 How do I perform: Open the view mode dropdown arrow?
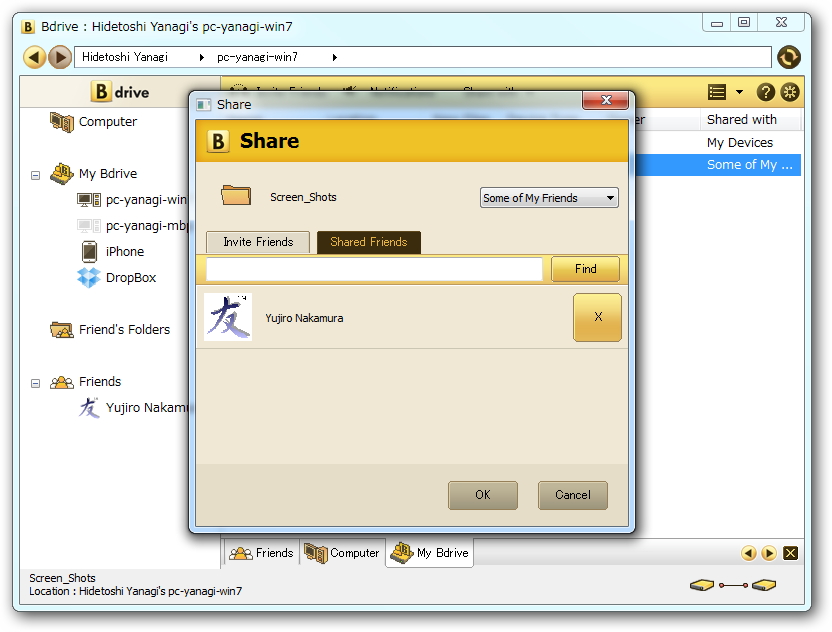click(x=739, y=92)
